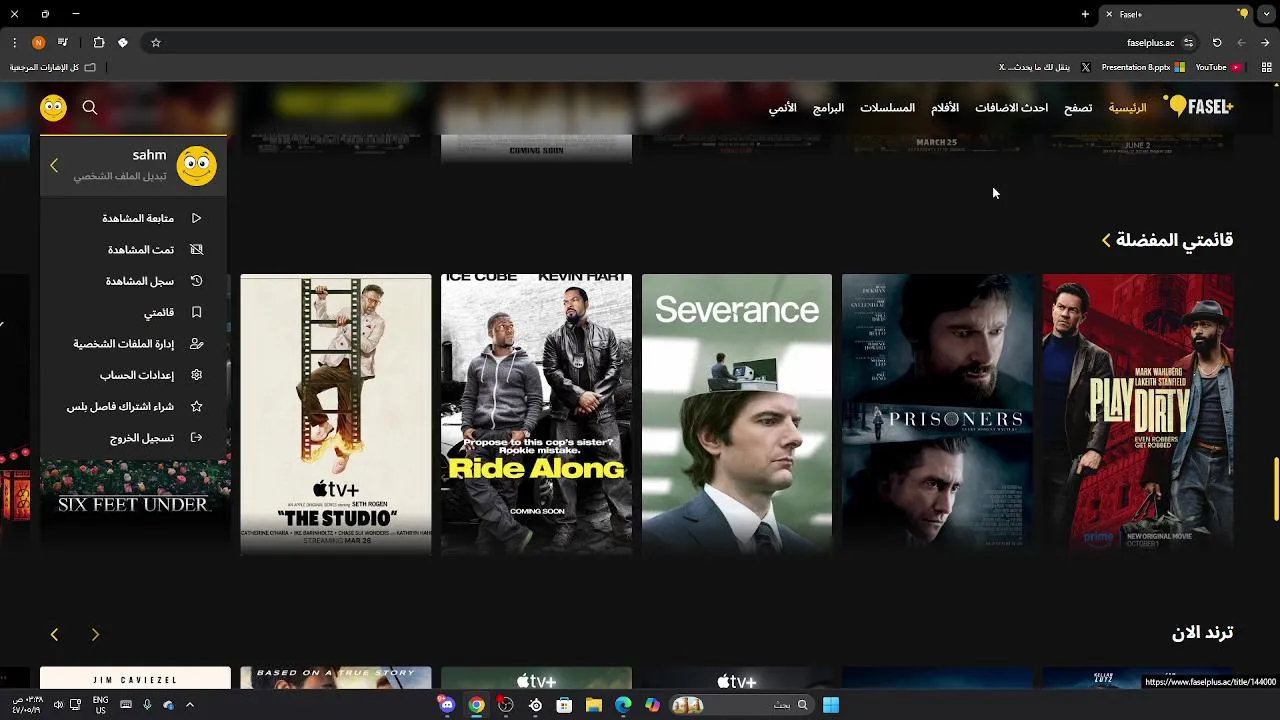Click the left yellow arrow of ترند الان carousel

point(54,634)
